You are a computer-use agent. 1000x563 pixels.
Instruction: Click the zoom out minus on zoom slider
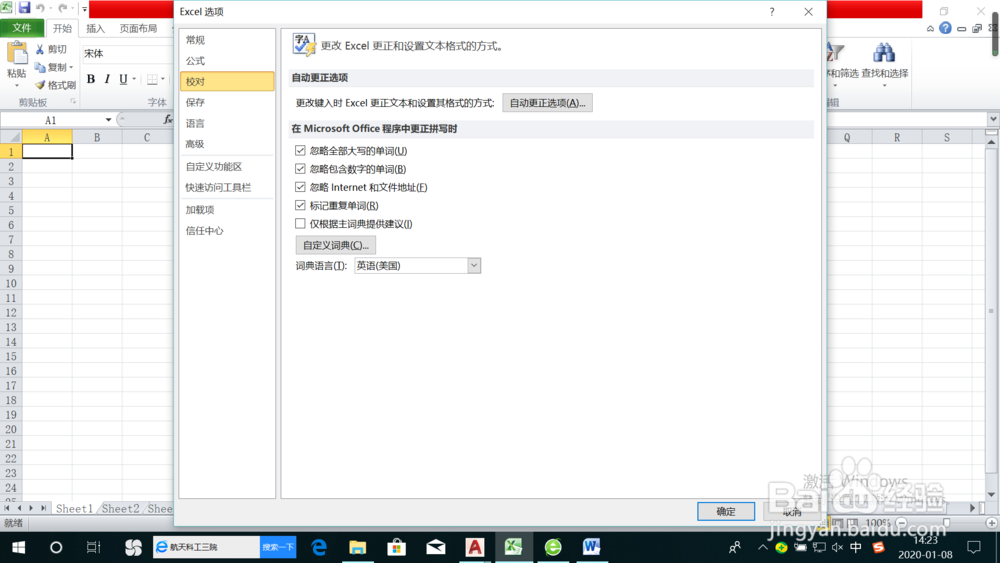coord(901,523)
